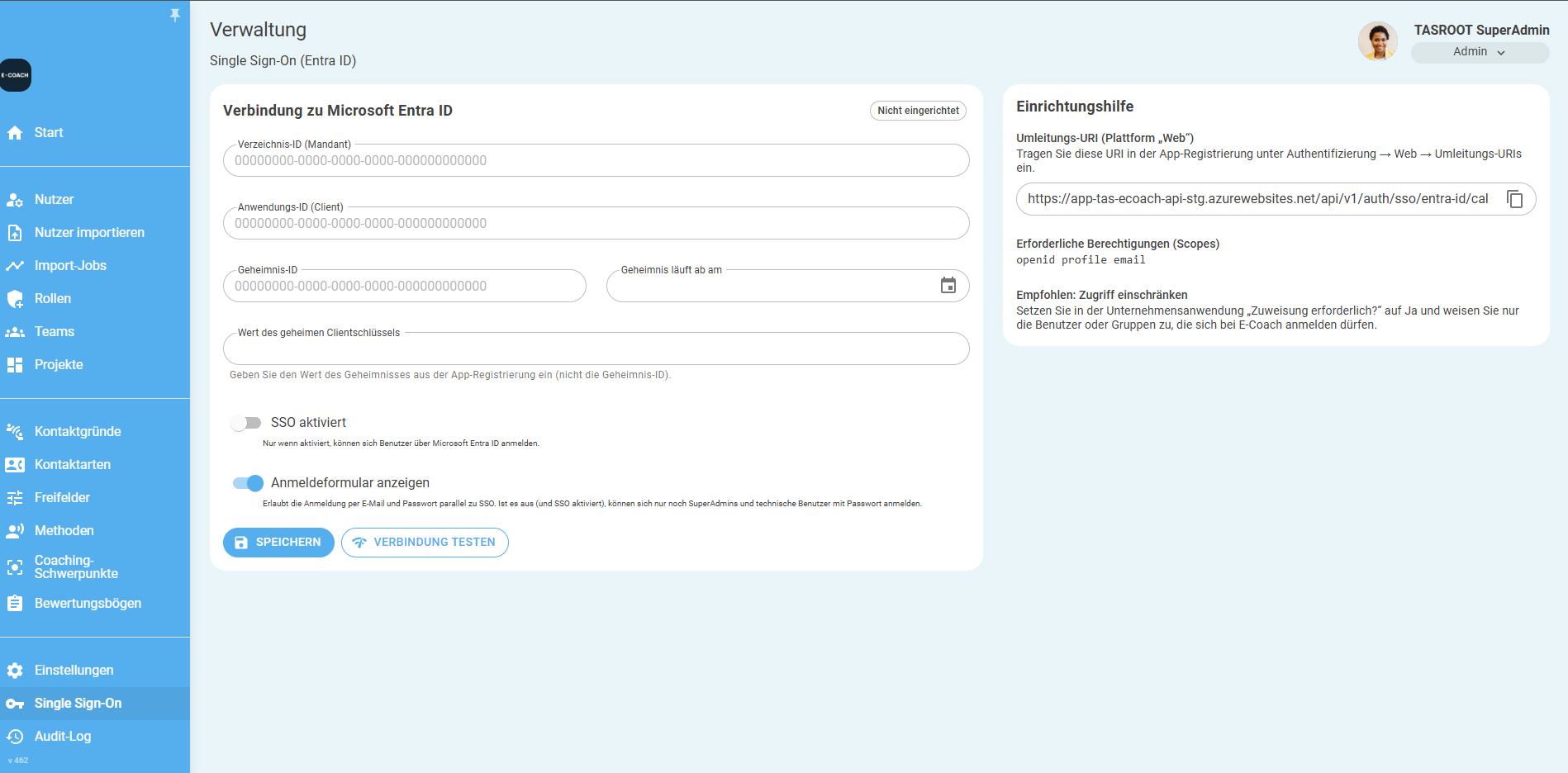Click the E-Coach logo

[15, 75]
